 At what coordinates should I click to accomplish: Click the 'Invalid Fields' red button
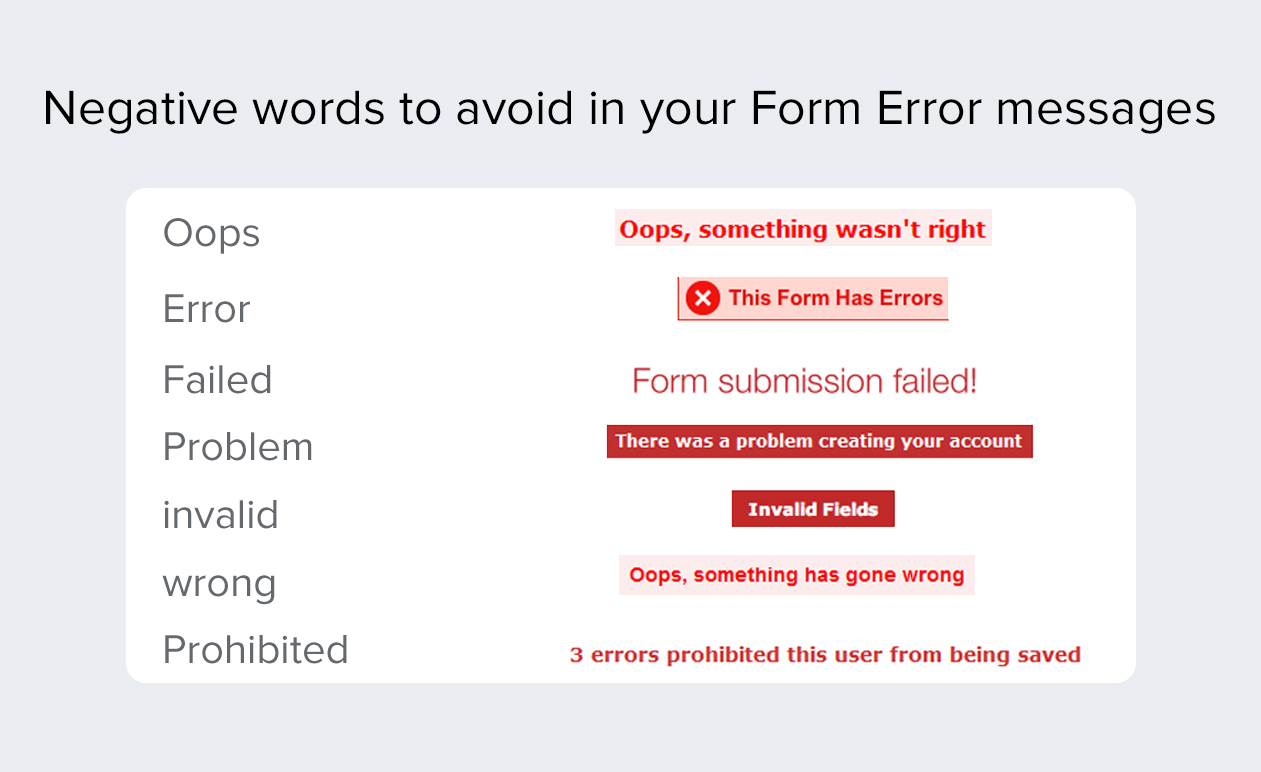813,509
